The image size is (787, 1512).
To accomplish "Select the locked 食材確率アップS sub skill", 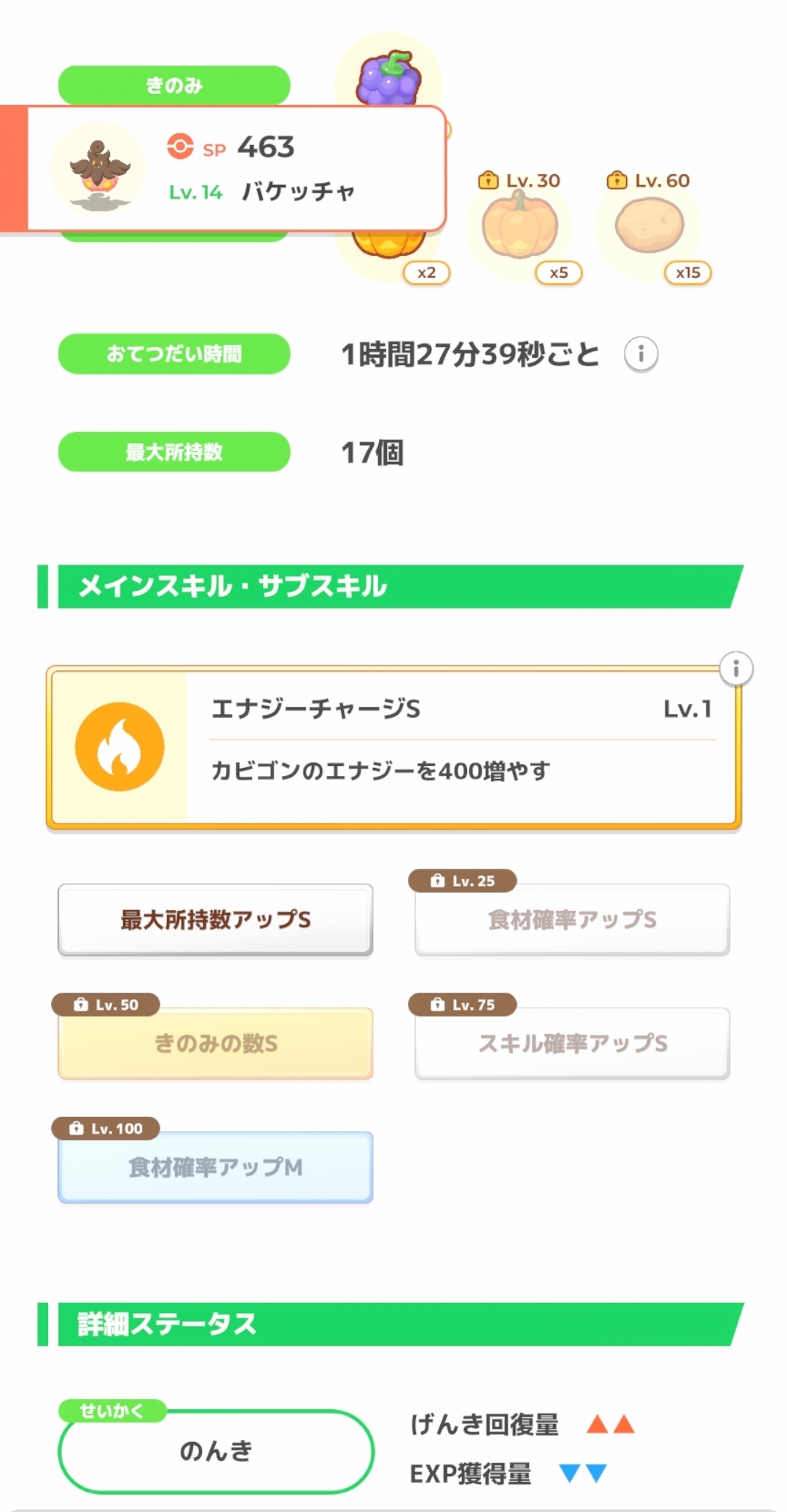I will coord(572,920).
